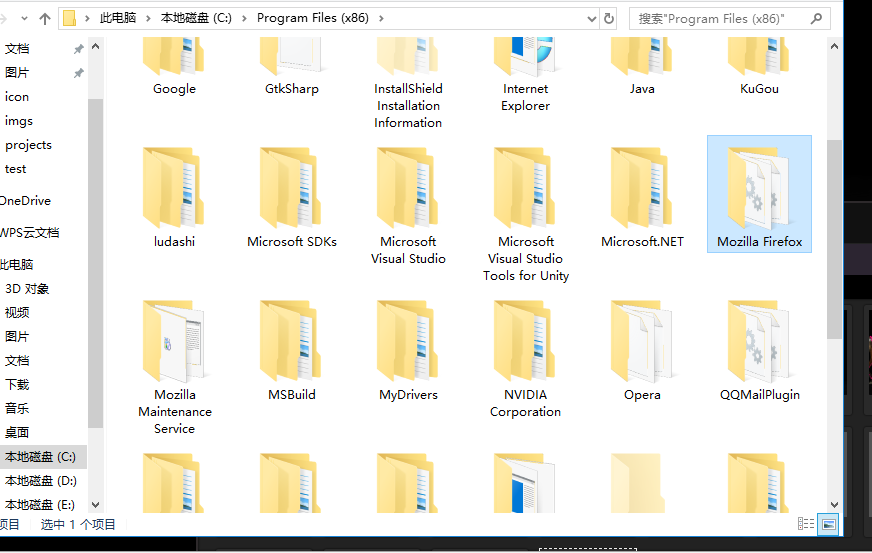Select the KuGou folder
This screenshot has height=553, width=872.
tap(759, 67)
